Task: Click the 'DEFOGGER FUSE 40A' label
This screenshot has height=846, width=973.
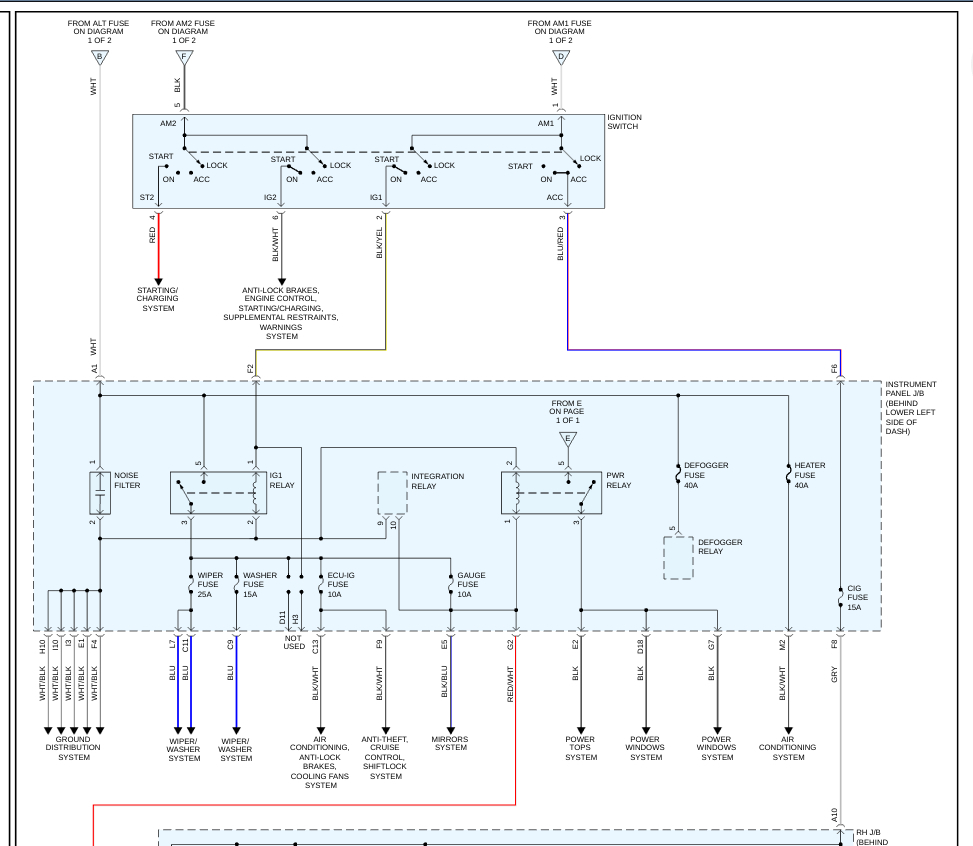Action: [x=706, y=475]
